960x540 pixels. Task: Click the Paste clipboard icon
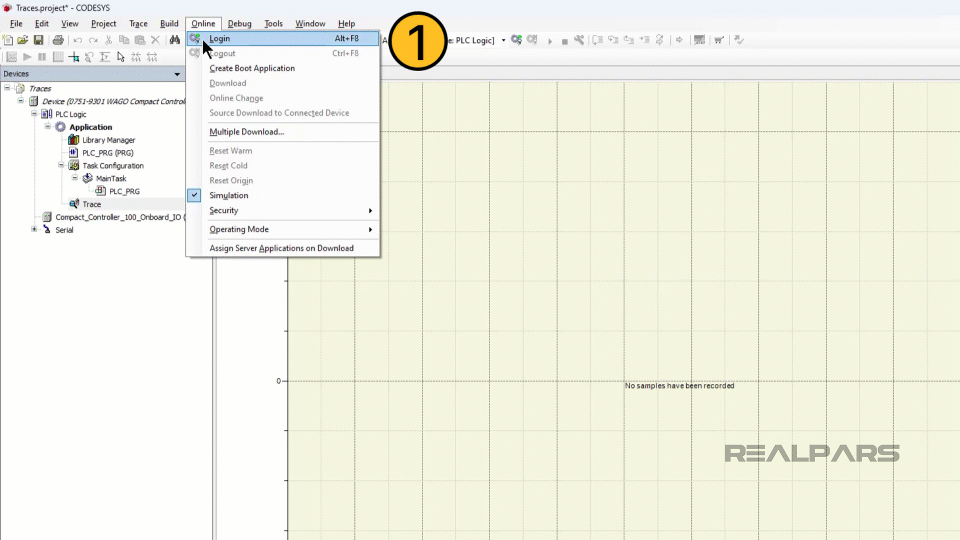(x=140, y=40)
